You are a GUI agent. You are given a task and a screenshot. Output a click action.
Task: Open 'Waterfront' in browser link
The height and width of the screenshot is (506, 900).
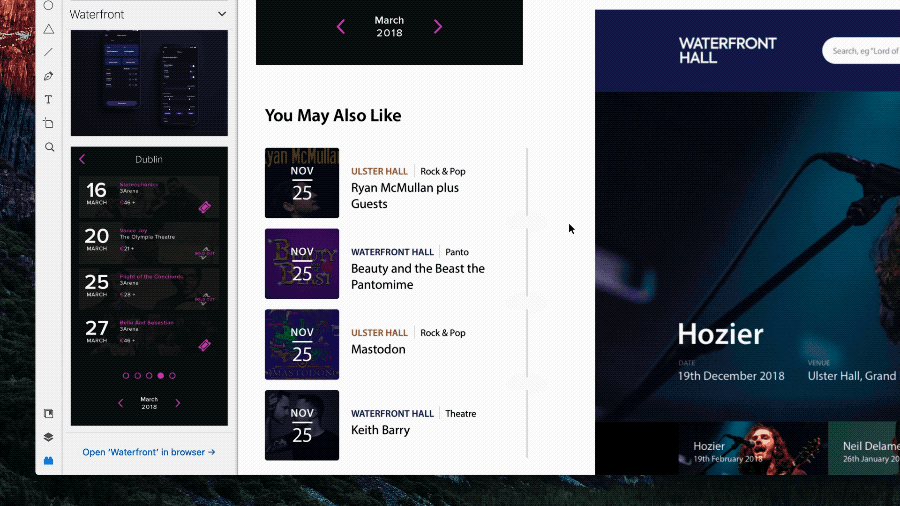(149, 452)
